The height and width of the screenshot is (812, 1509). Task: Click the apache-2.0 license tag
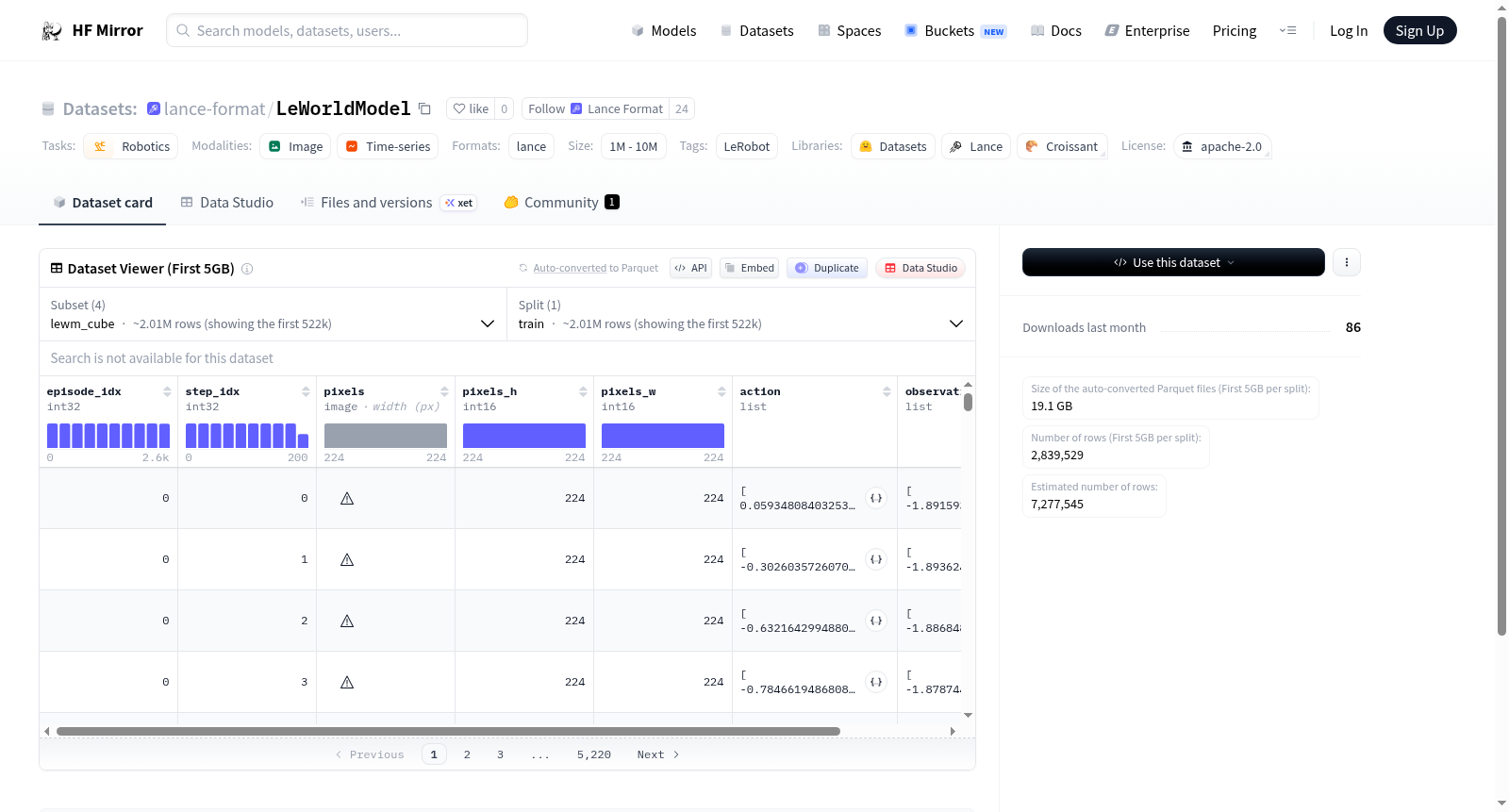(1222, 146)
